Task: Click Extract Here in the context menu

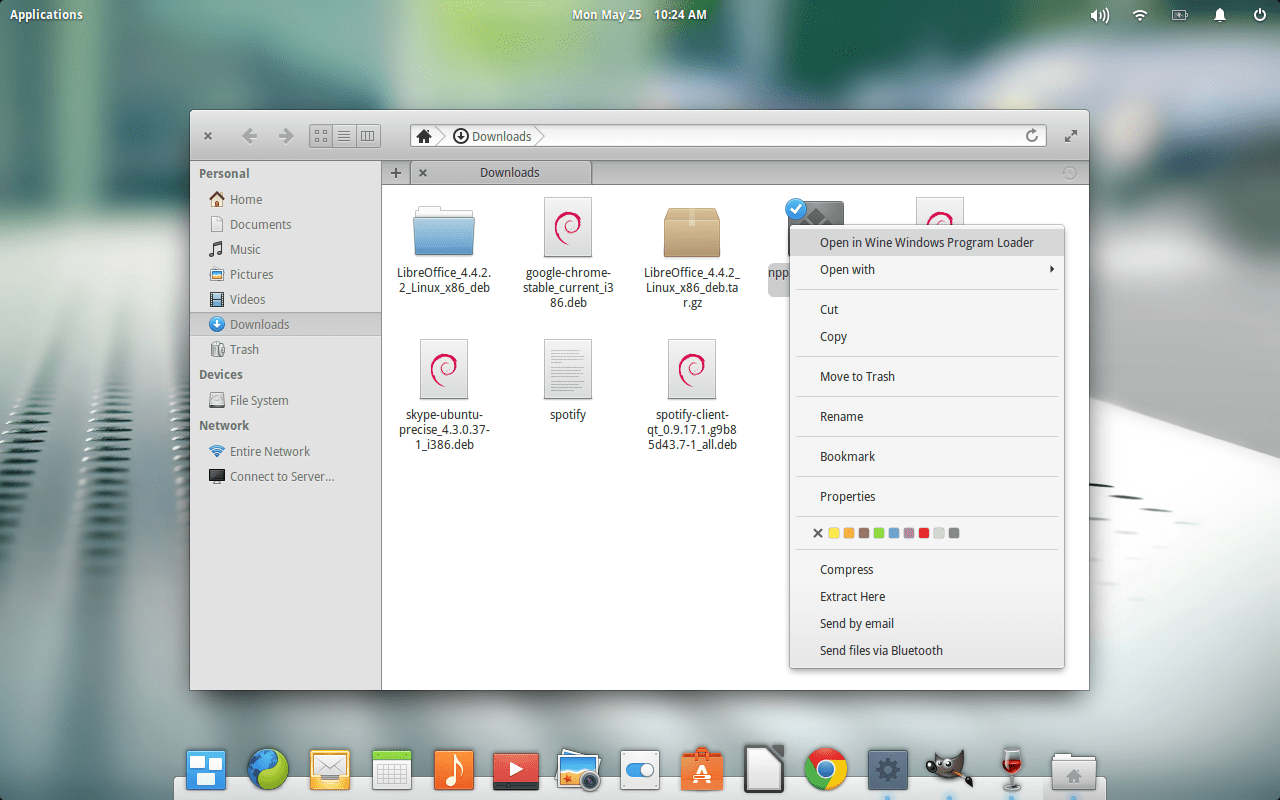Action: (x=852, y=596)
